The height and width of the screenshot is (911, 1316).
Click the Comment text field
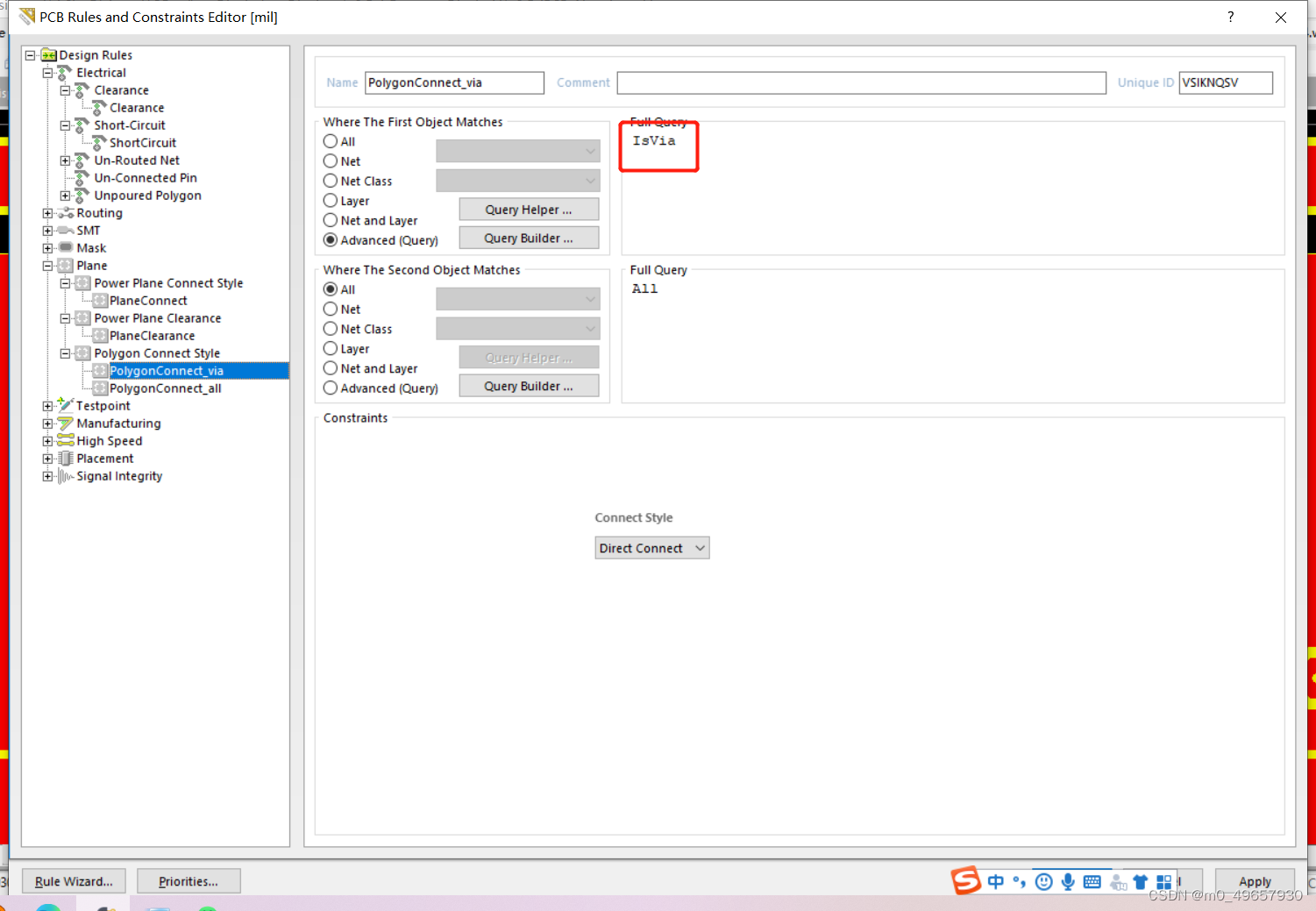(x=861, y=82)
